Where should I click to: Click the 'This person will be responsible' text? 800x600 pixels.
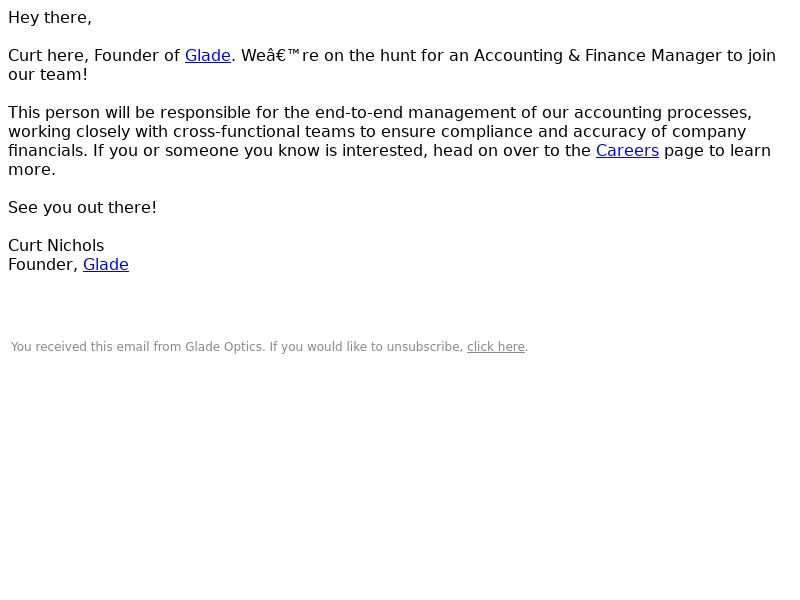click(x=130, y=113)
